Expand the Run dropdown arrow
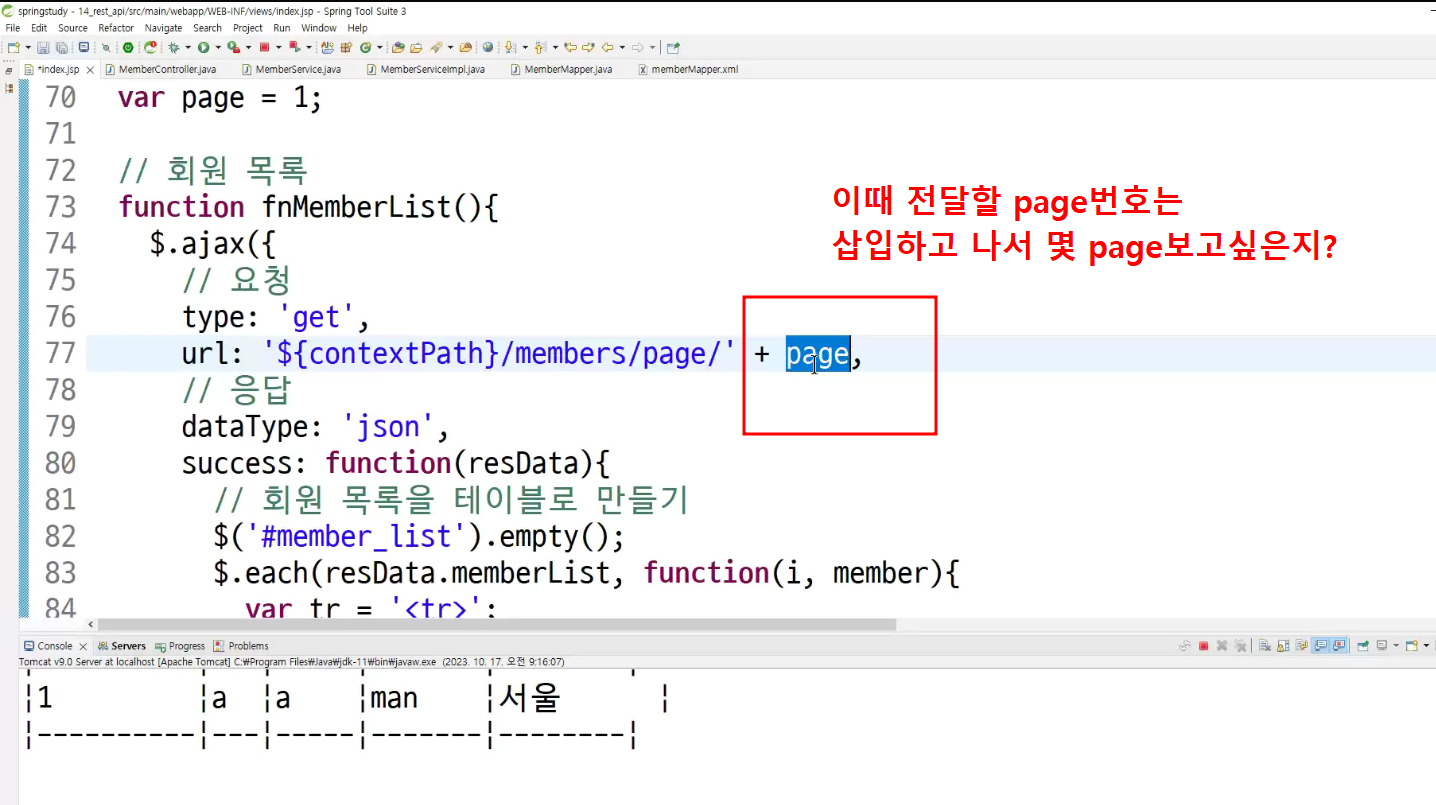1436x805 pixels. tap(218, 47)
